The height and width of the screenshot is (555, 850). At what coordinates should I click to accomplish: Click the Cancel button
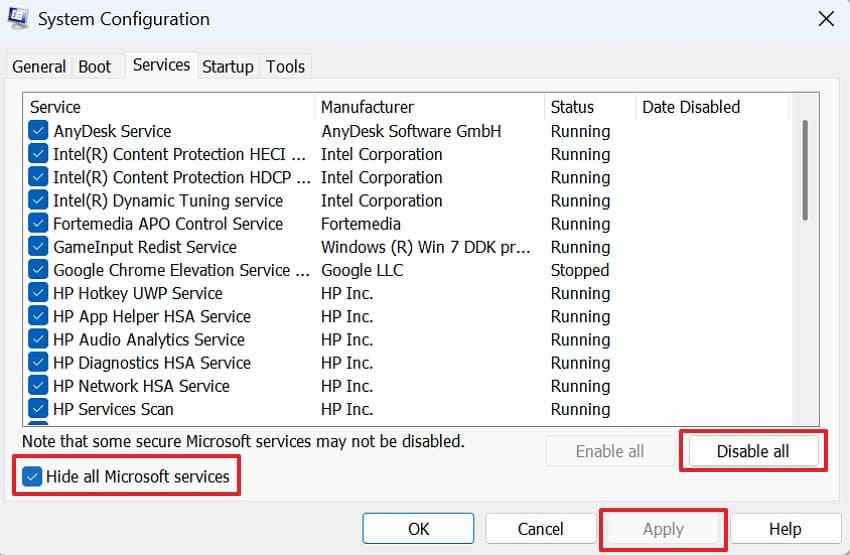540,528
